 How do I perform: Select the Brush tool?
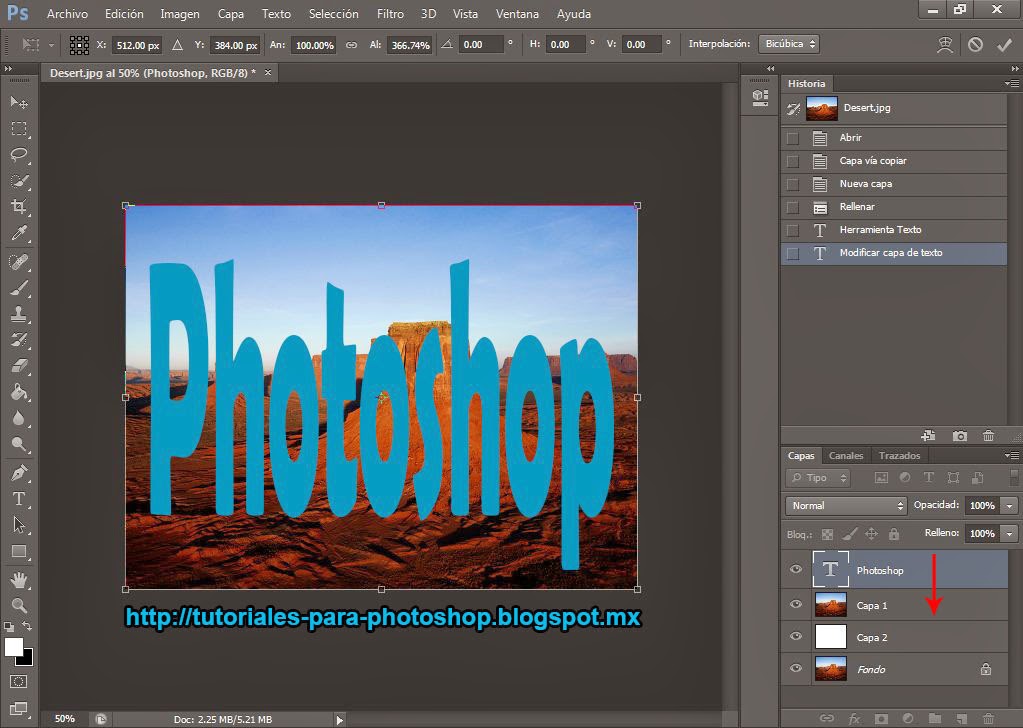pyautogui.click(x=19, y=288)
